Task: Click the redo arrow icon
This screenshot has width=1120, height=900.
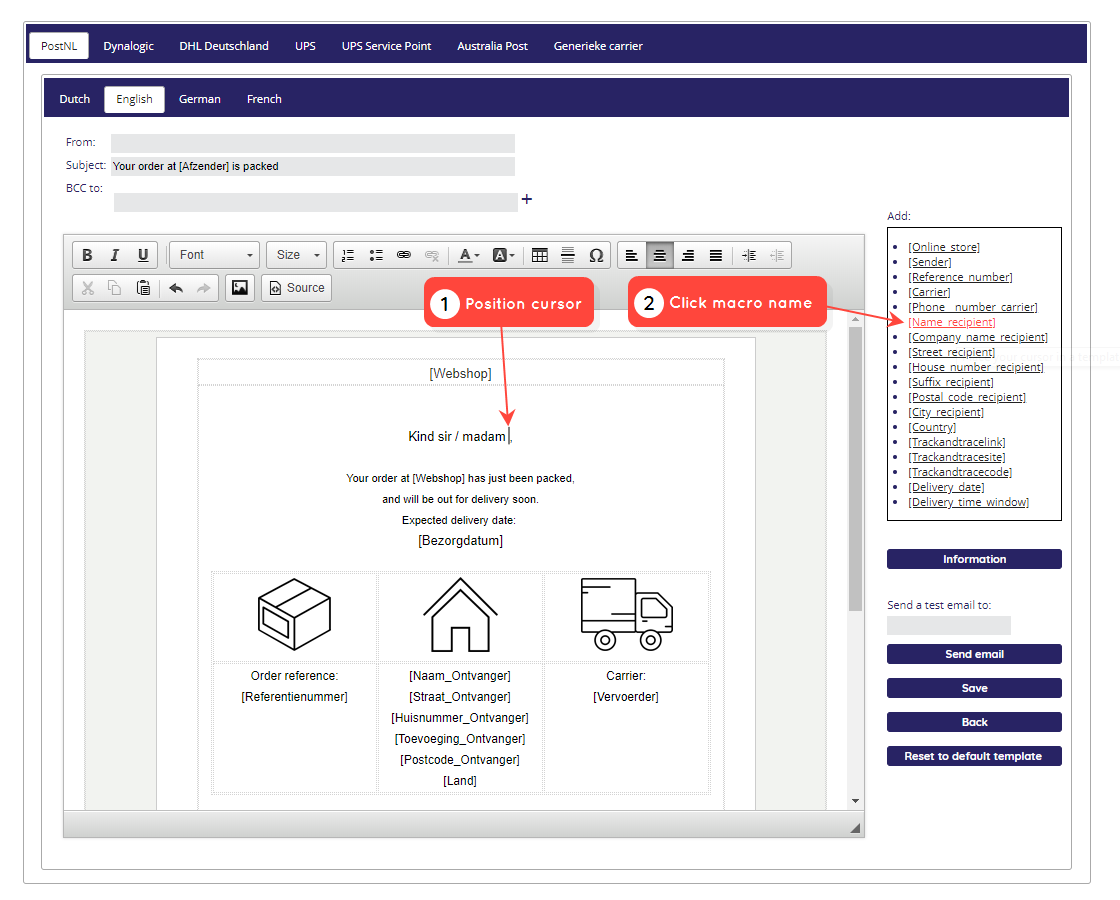Action: 204,288
